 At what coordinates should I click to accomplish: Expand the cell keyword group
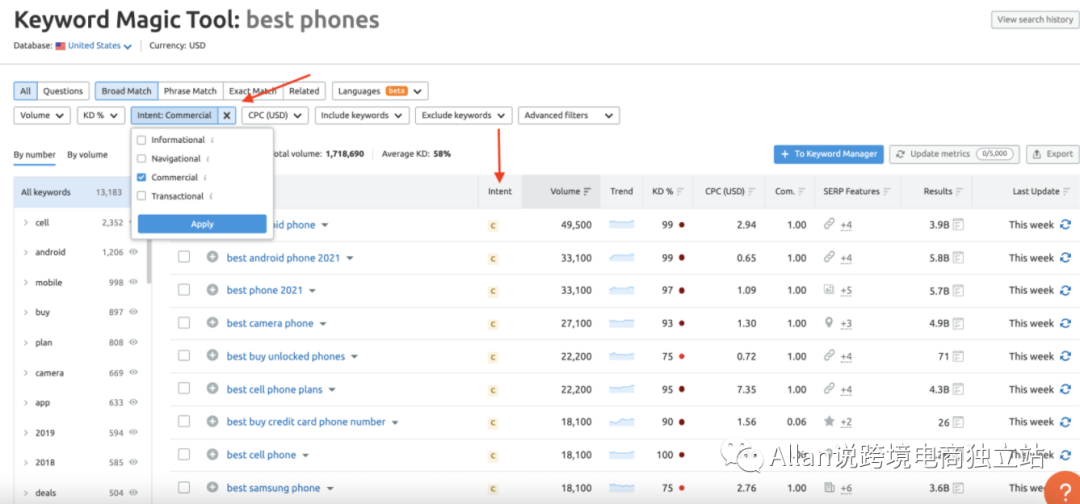coord(26,223)
